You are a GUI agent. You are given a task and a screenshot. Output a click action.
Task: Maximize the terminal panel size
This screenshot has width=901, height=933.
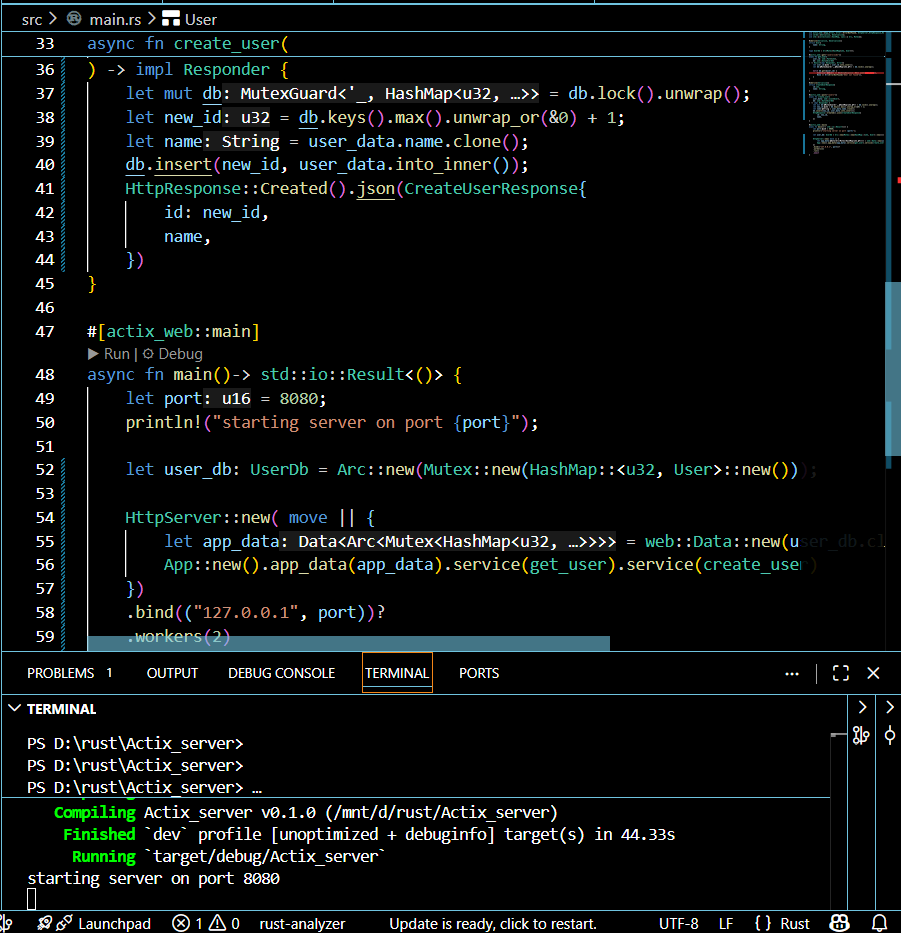pos(840,673)
